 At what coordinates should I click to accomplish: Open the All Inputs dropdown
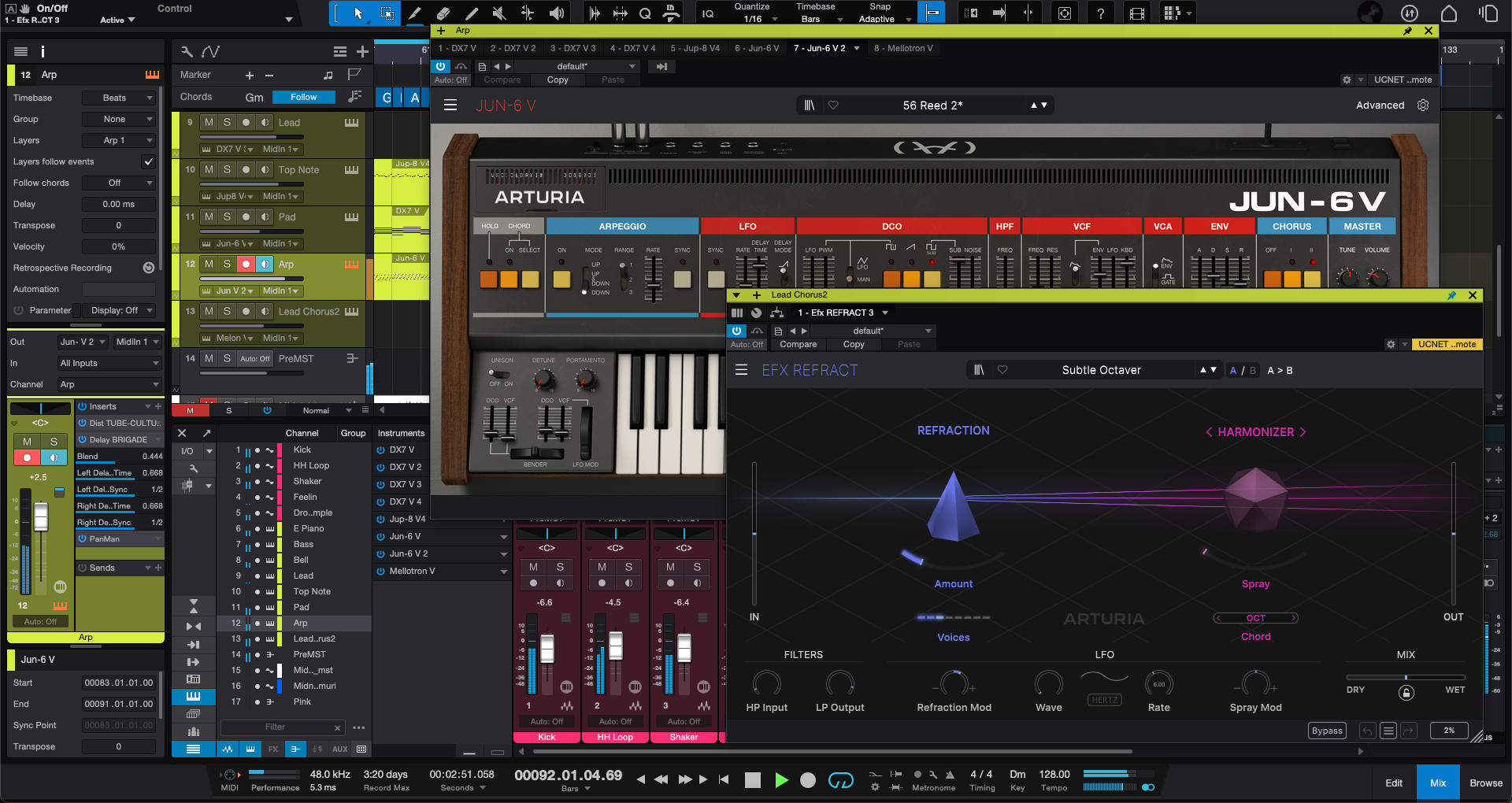[x=109, y=363]
